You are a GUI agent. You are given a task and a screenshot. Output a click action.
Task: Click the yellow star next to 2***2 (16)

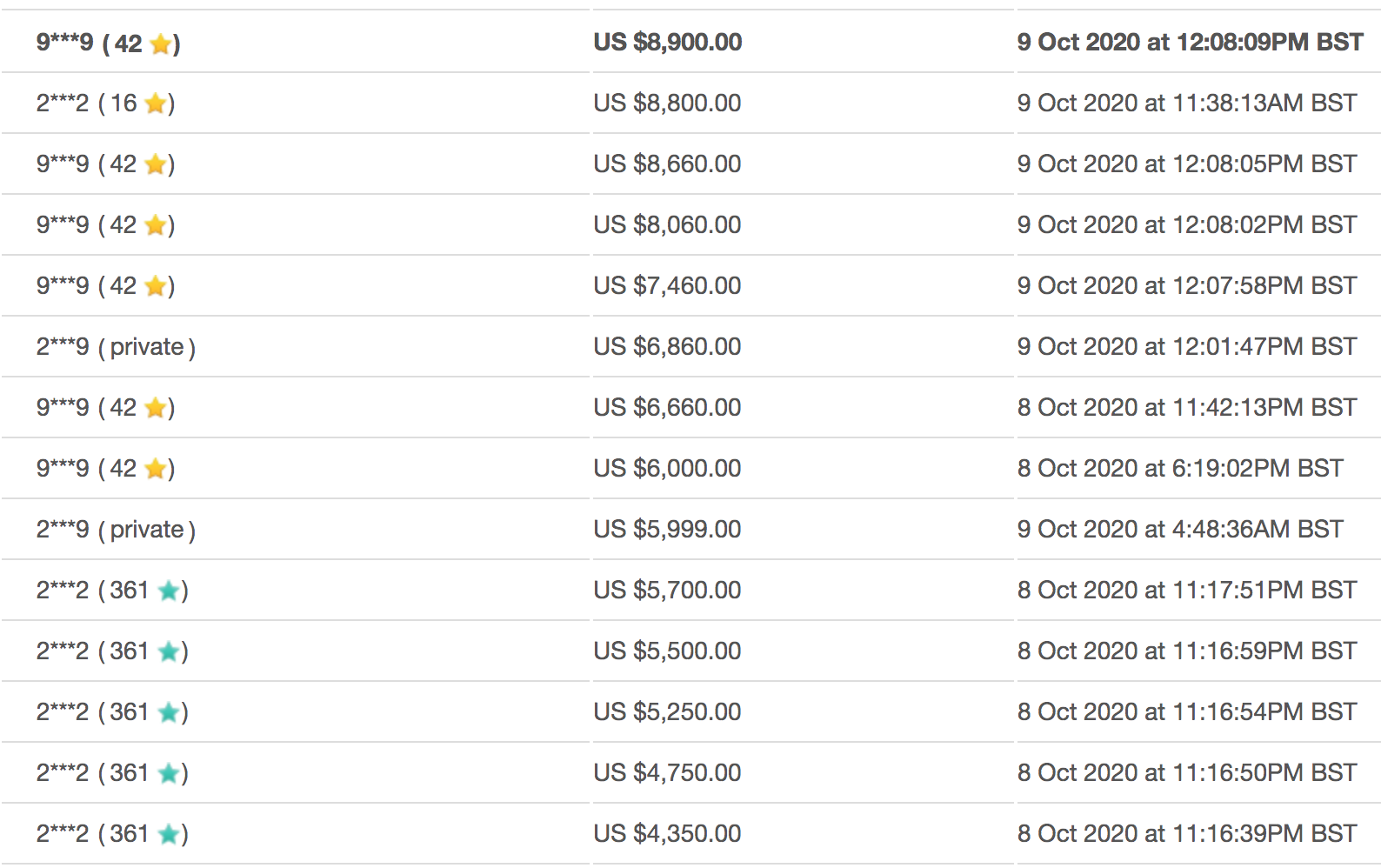pos(156,103)
